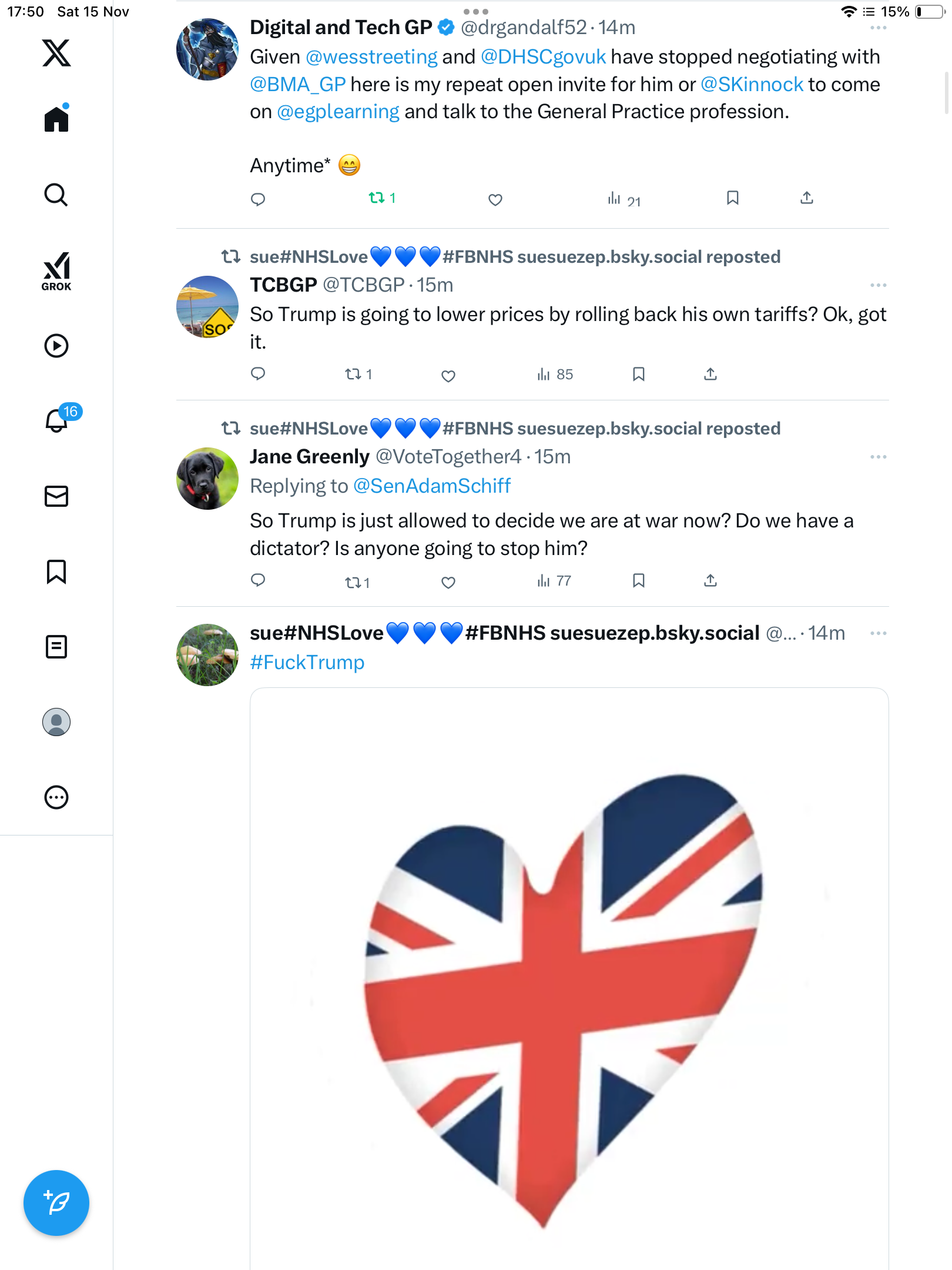
Task: Undo repost on Digital and Tech GP post
Action: [x=381, y=198]
